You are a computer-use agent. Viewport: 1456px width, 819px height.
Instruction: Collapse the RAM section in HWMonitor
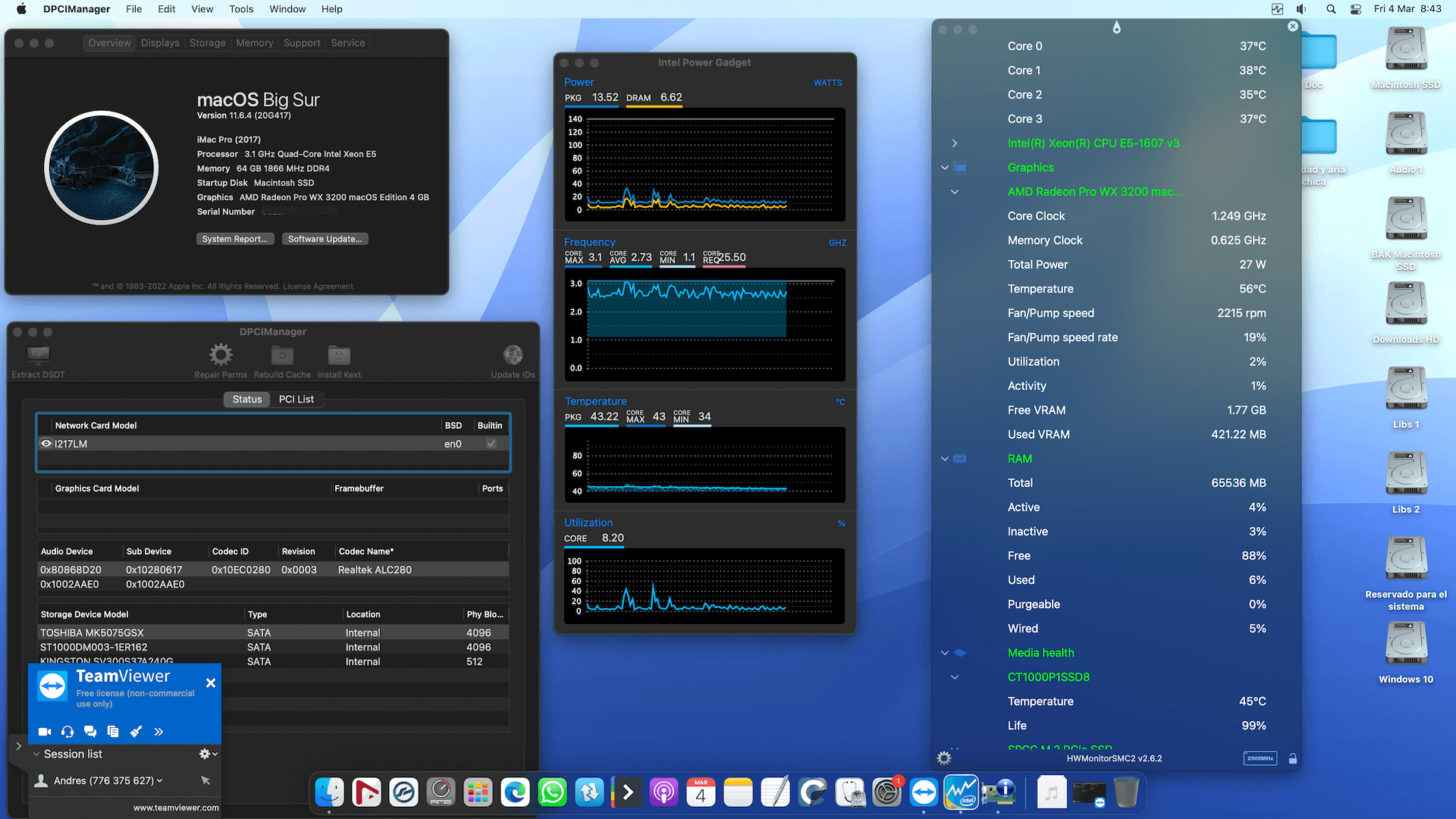[x=945, y=459]
